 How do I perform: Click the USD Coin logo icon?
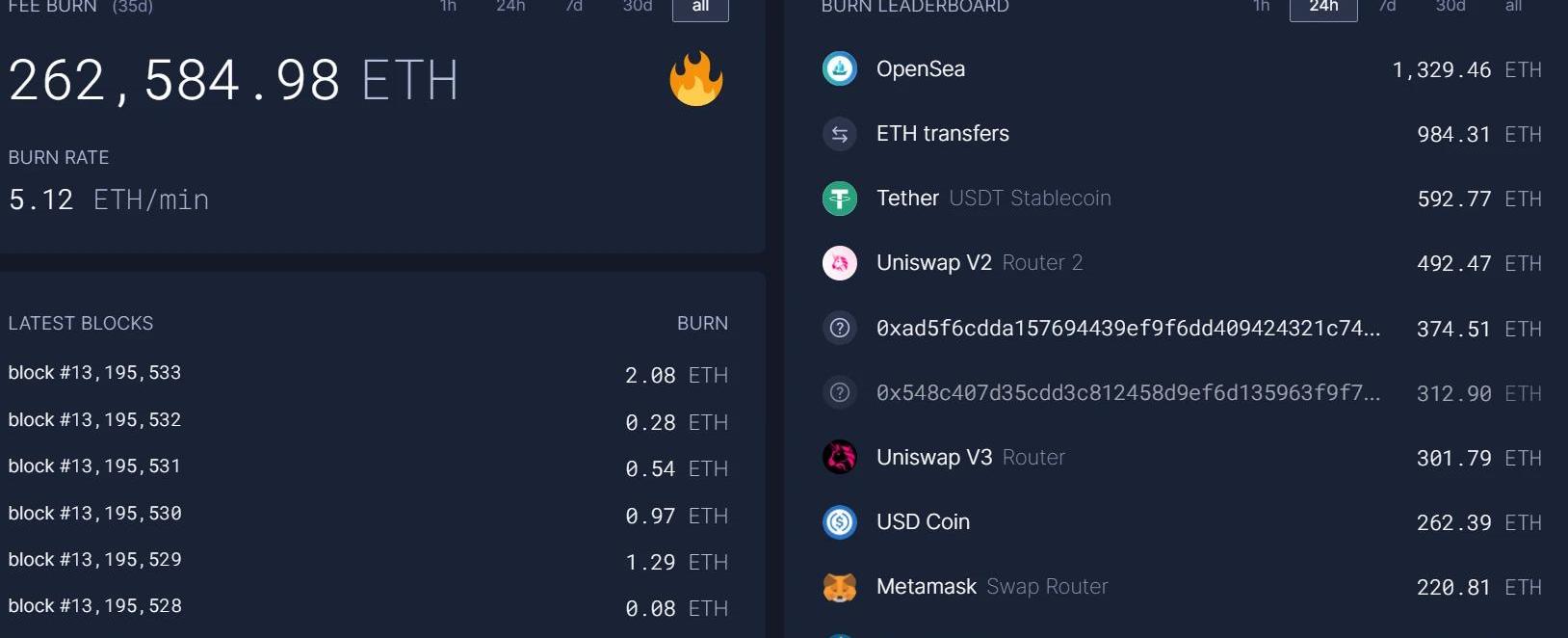pos(839,521)
